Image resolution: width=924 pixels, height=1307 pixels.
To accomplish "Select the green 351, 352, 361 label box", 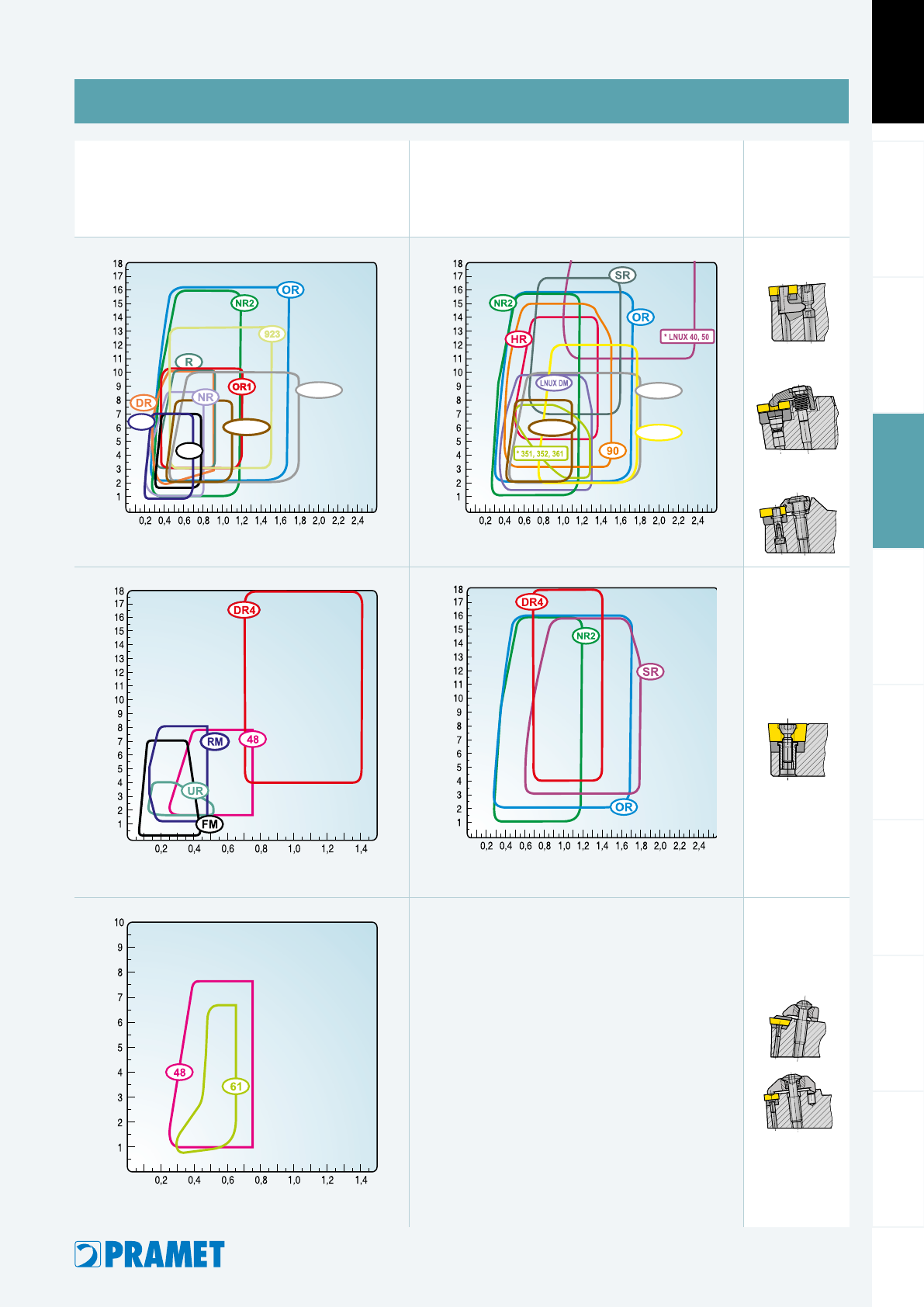I will 542,454.
